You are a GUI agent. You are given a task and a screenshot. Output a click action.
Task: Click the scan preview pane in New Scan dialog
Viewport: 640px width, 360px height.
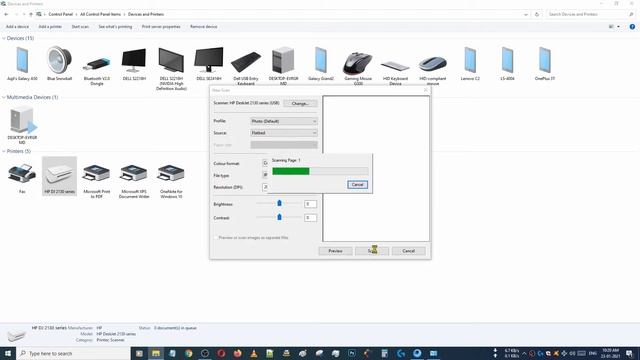376,169
